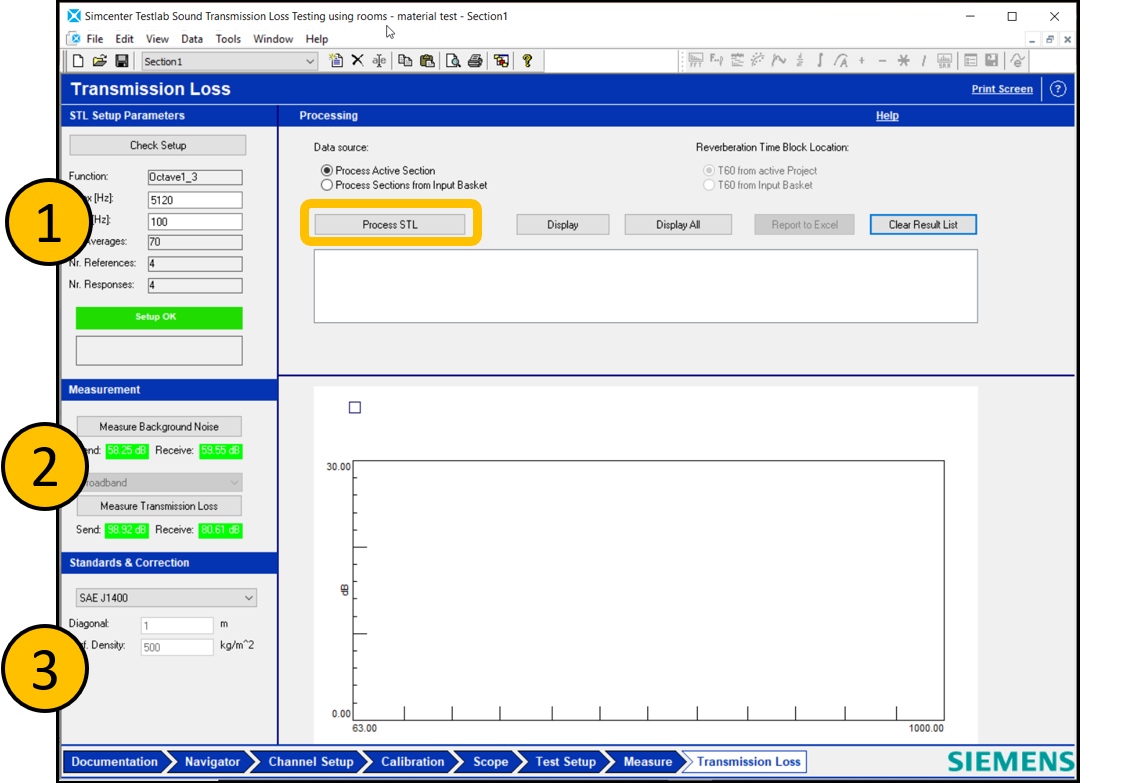
Task: Select T60 from active Project option
Action: click(709, 170)
